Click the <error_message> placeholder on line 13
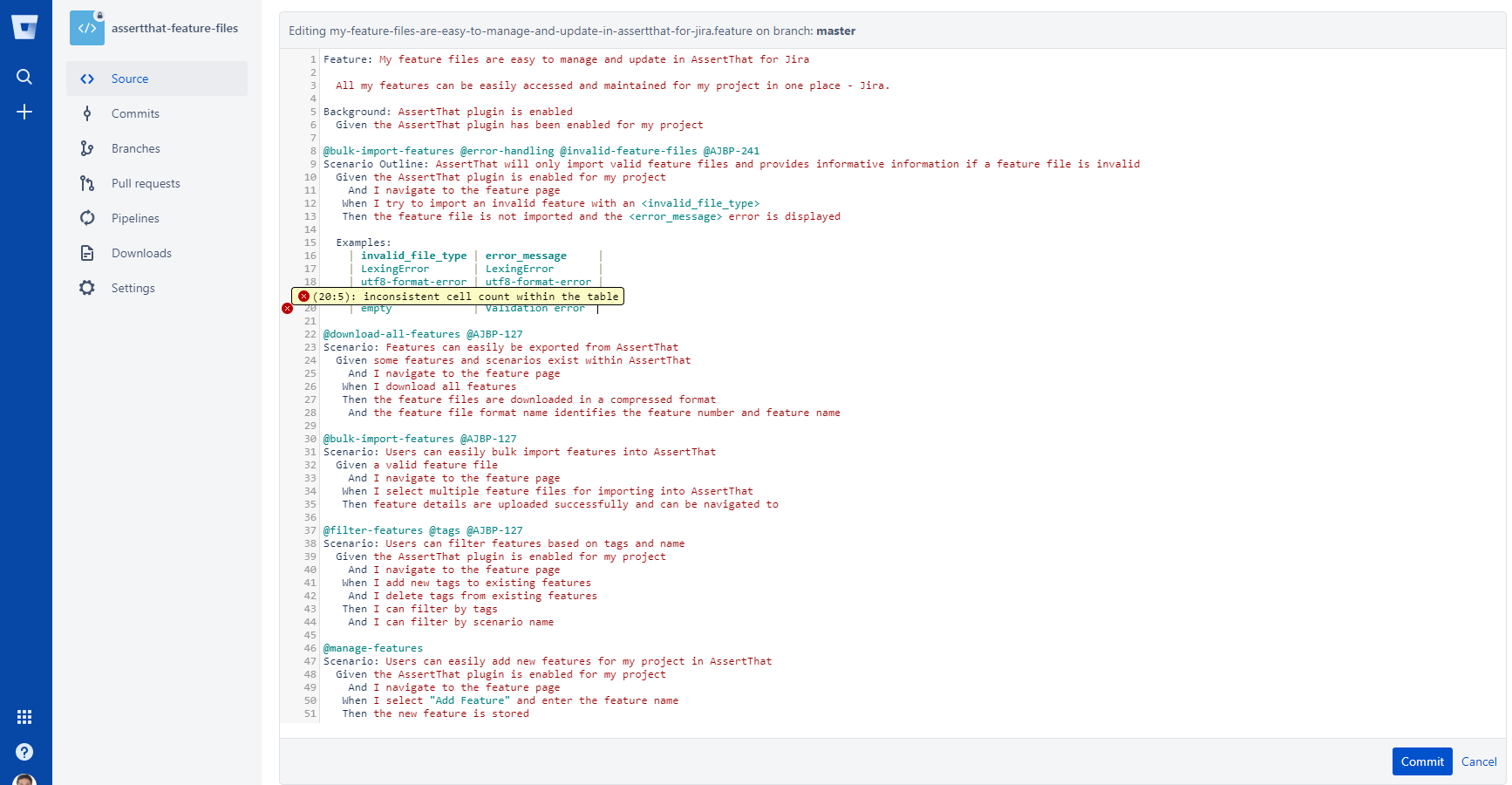Image resolution: width=1512 pixels, height=785 pixels. (x=676, y=216)
